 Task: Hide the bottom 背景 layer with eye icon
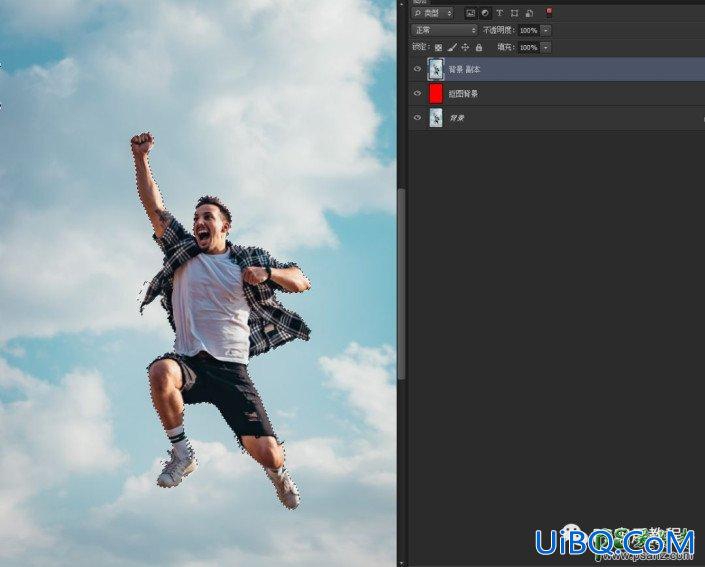(417, 118)
